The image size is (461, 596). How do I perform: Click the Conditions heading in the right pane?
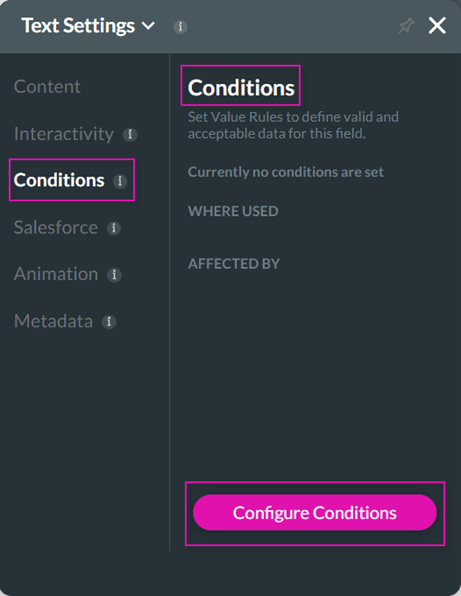tap(241, 88)
